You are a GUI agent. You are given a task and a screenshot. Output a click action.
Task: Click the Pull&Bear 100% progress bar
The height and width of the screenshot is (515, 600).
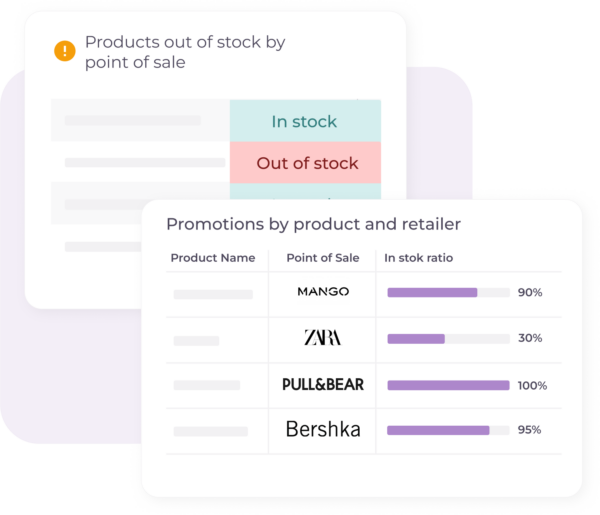point(447,385)
